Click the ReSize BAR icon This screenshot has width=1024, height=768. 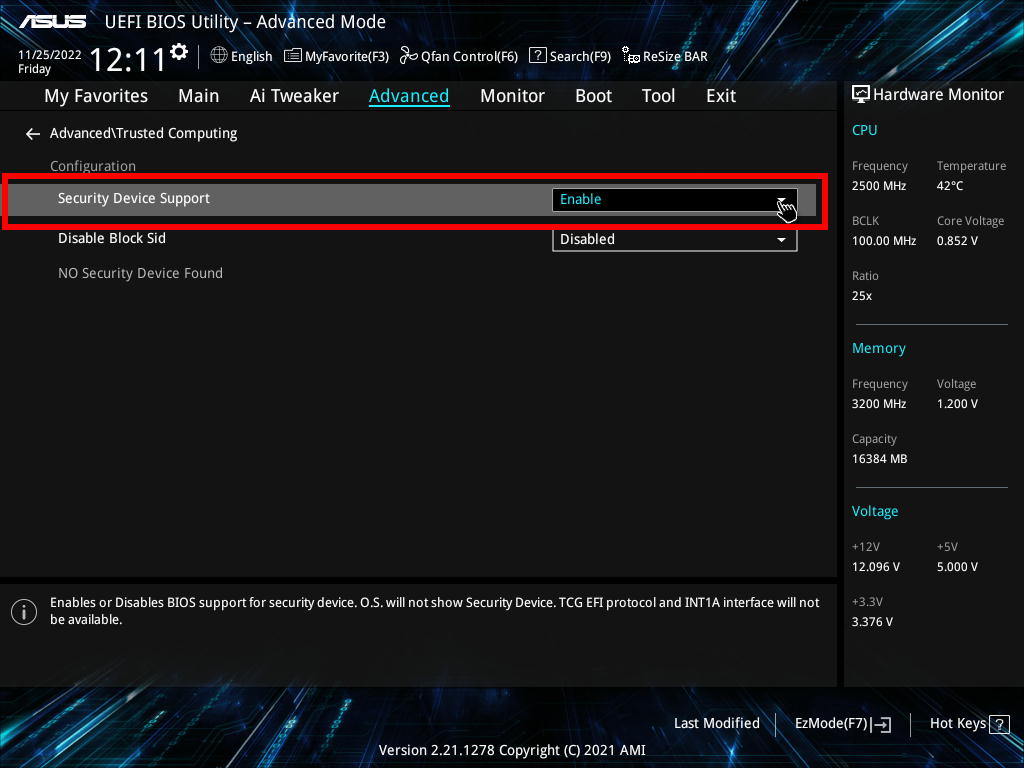(631, 56)
